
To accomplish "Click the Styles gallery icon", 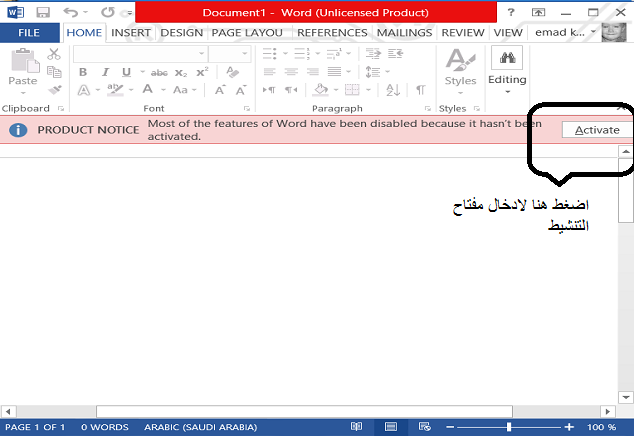I will click(460, 59).
